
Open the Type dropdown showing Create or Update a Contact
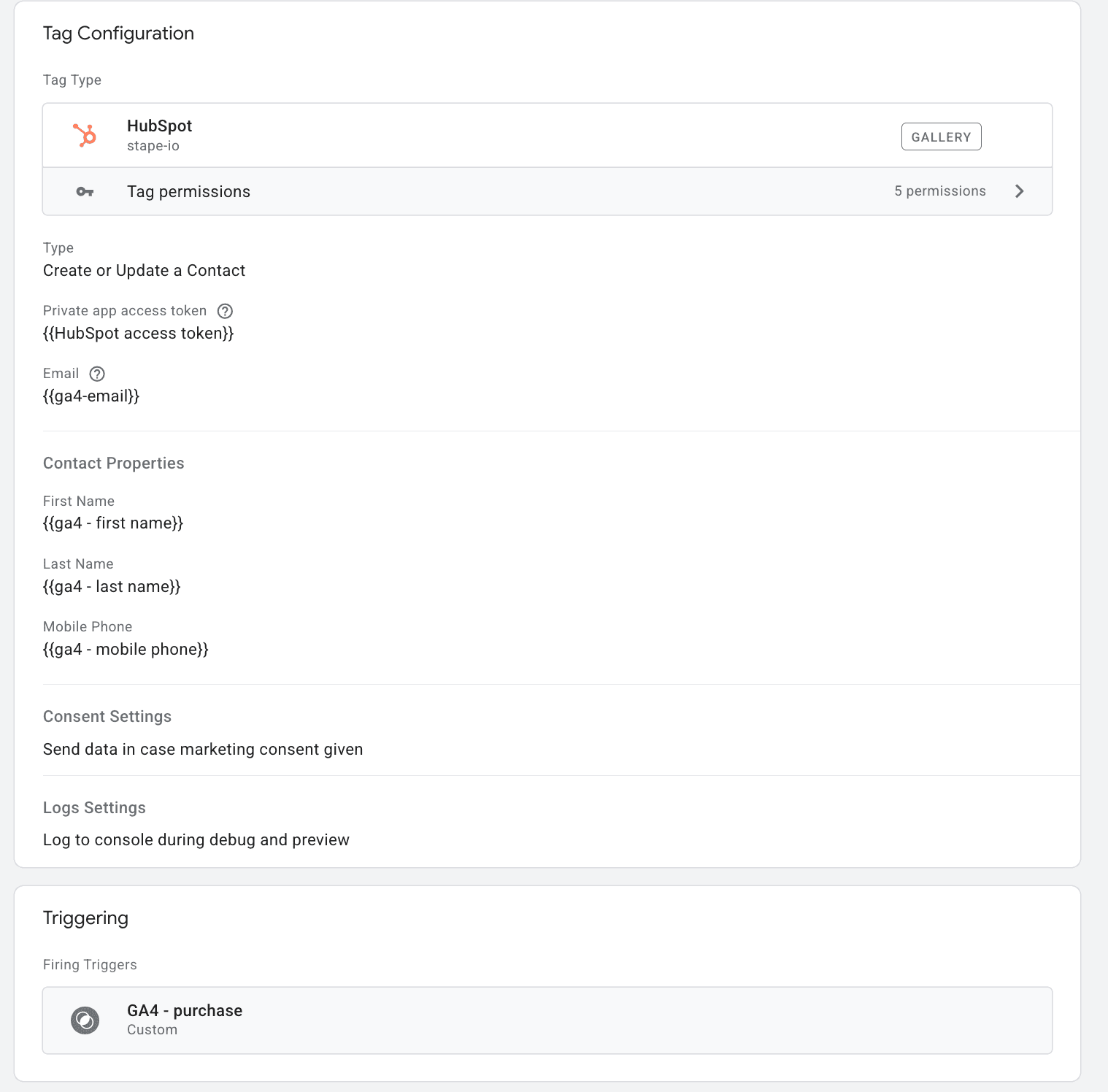(144, 270)
